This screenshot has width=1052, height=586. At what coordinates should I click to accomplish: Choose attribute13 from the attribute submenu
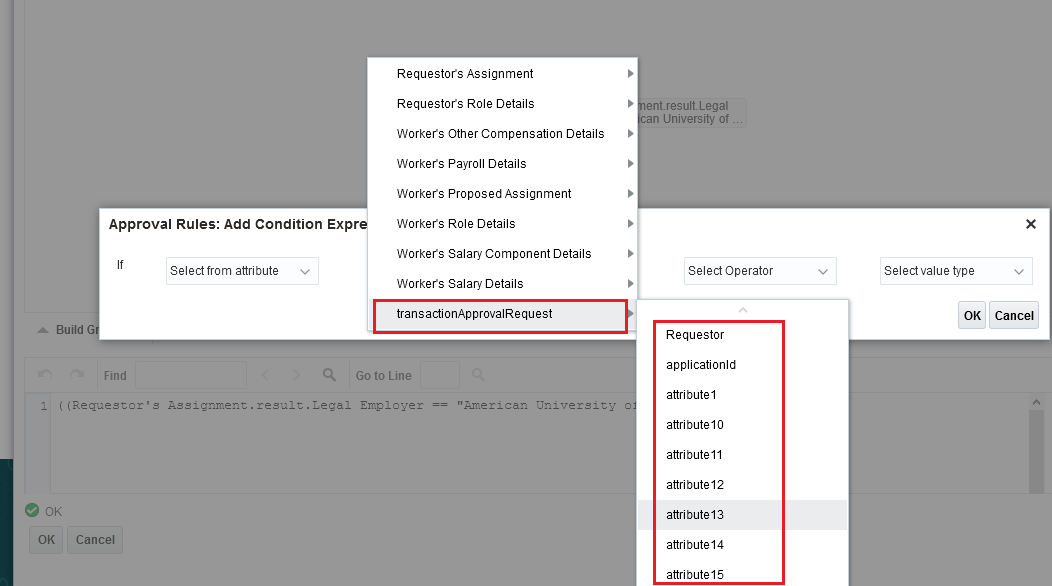point(693,514)
